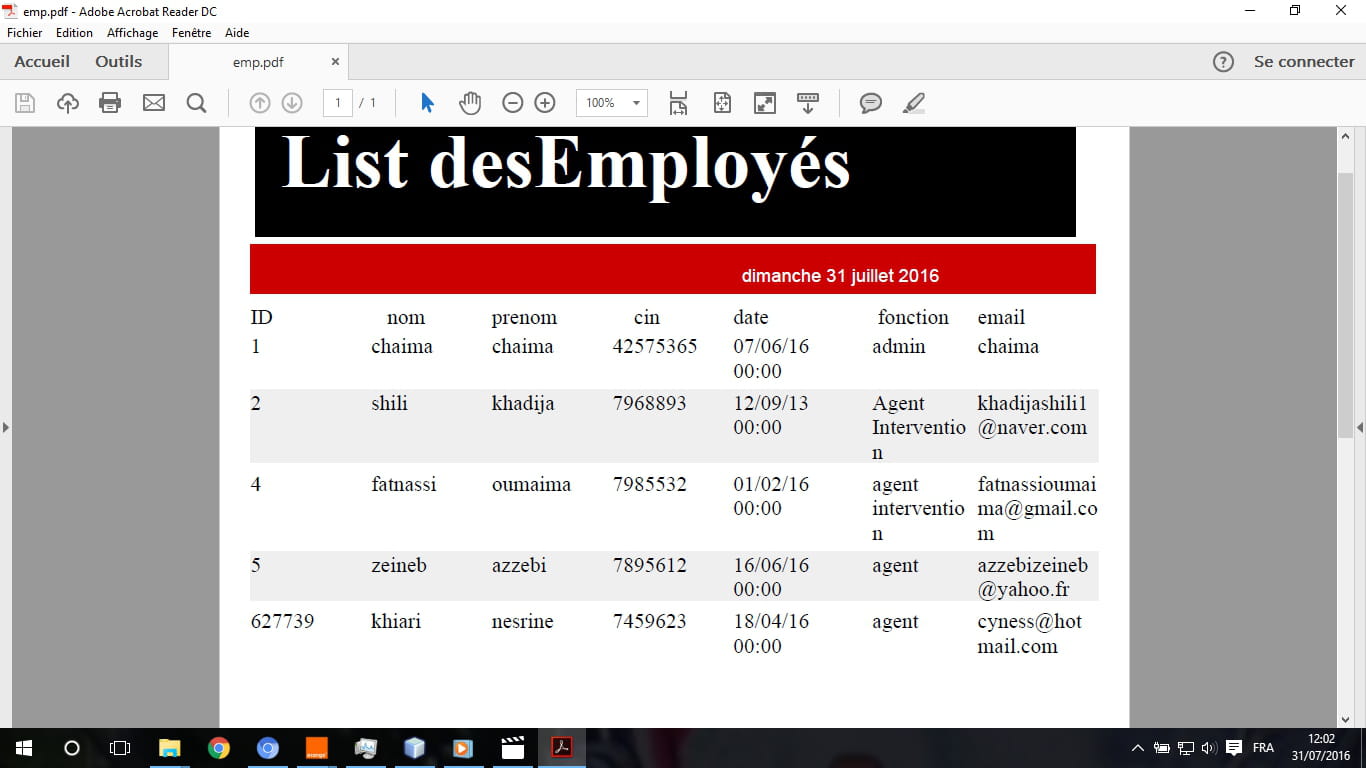
Task: Click the vertical scrollbar up arrow
Action: (1345, 136)
